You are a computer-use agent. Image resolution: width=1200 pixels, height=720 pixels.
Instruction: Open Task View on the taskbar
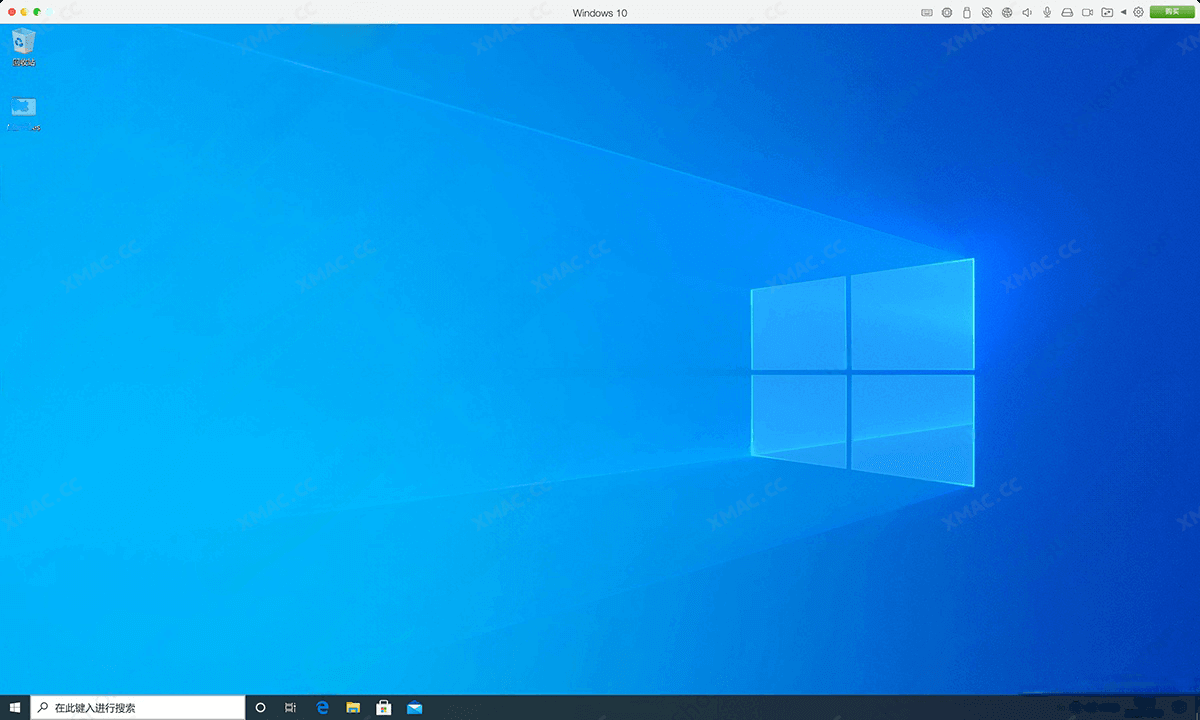[290, 707]
